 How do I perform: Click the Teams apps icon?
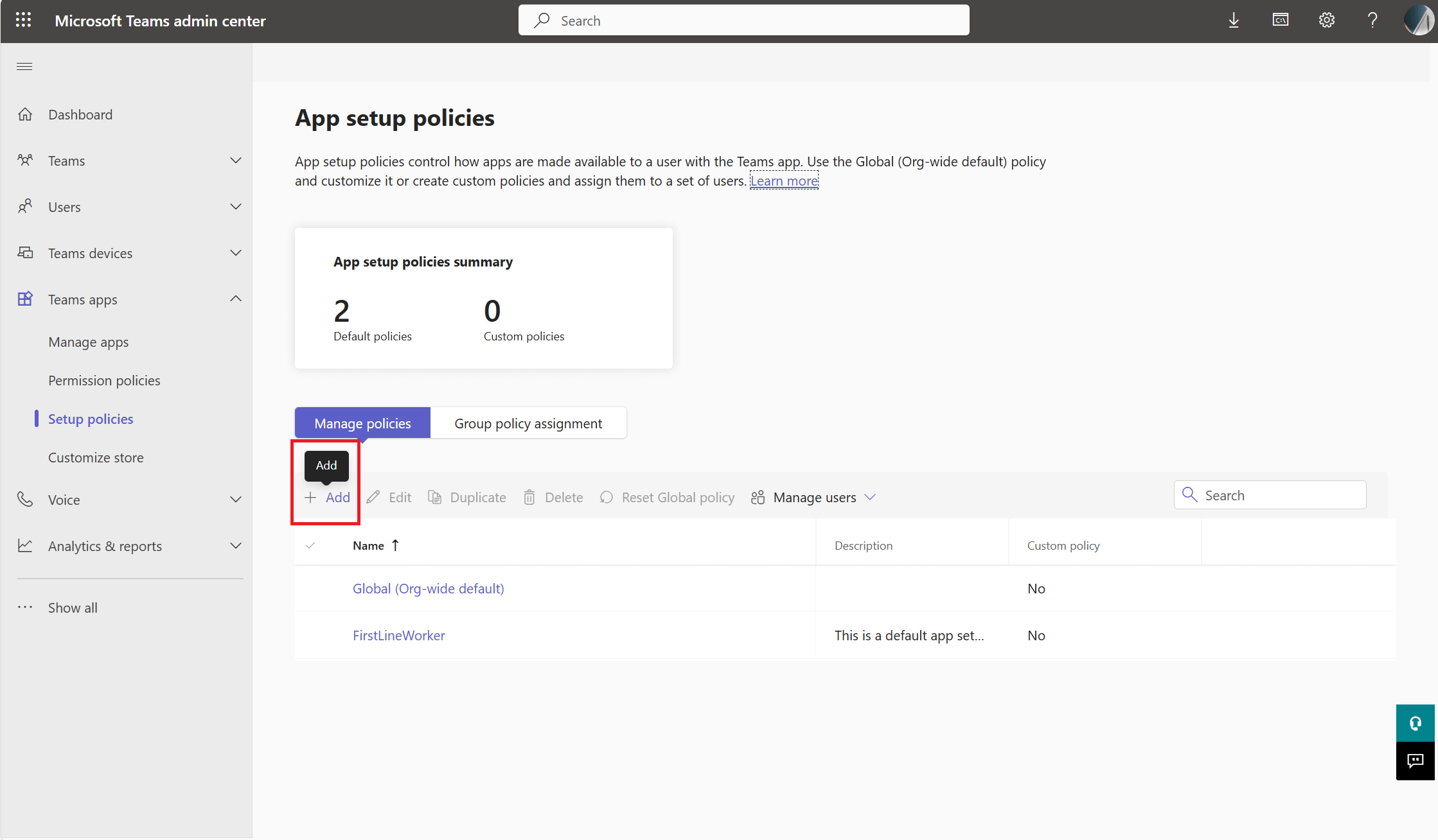coord(25,299)
